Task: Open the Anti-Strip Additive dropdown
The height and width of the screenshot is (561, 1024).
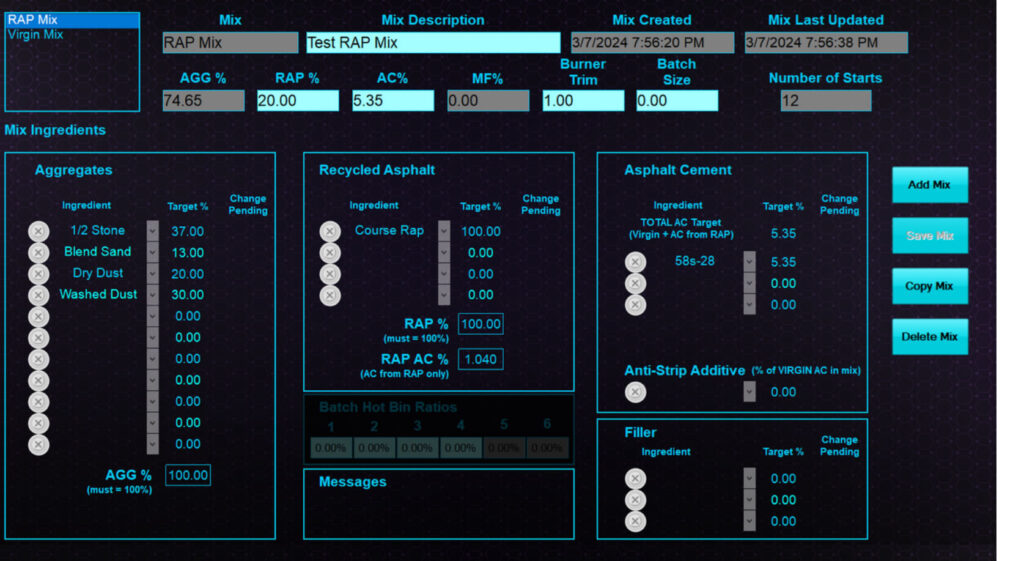Action: [x=749, y=392]
